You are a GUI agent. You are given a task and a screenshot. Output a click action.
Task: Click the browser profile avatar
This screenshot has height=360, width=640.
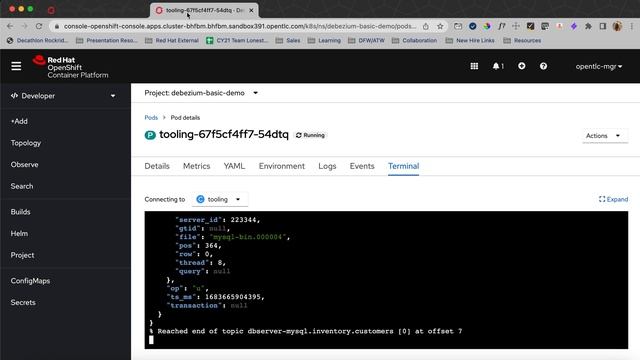pyautogui.click(x=617, y=26)
